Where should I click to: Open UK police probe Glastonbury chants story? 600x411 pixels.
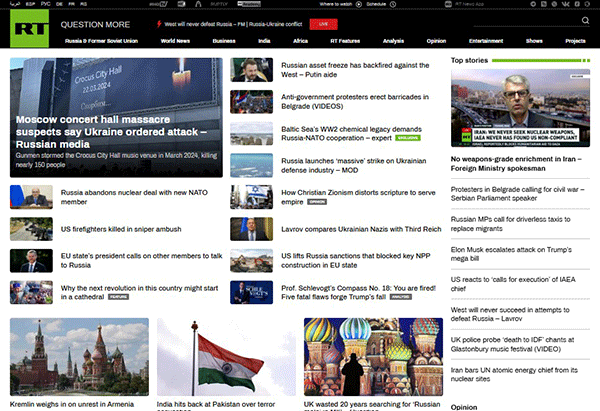click(x=512, y=344)
